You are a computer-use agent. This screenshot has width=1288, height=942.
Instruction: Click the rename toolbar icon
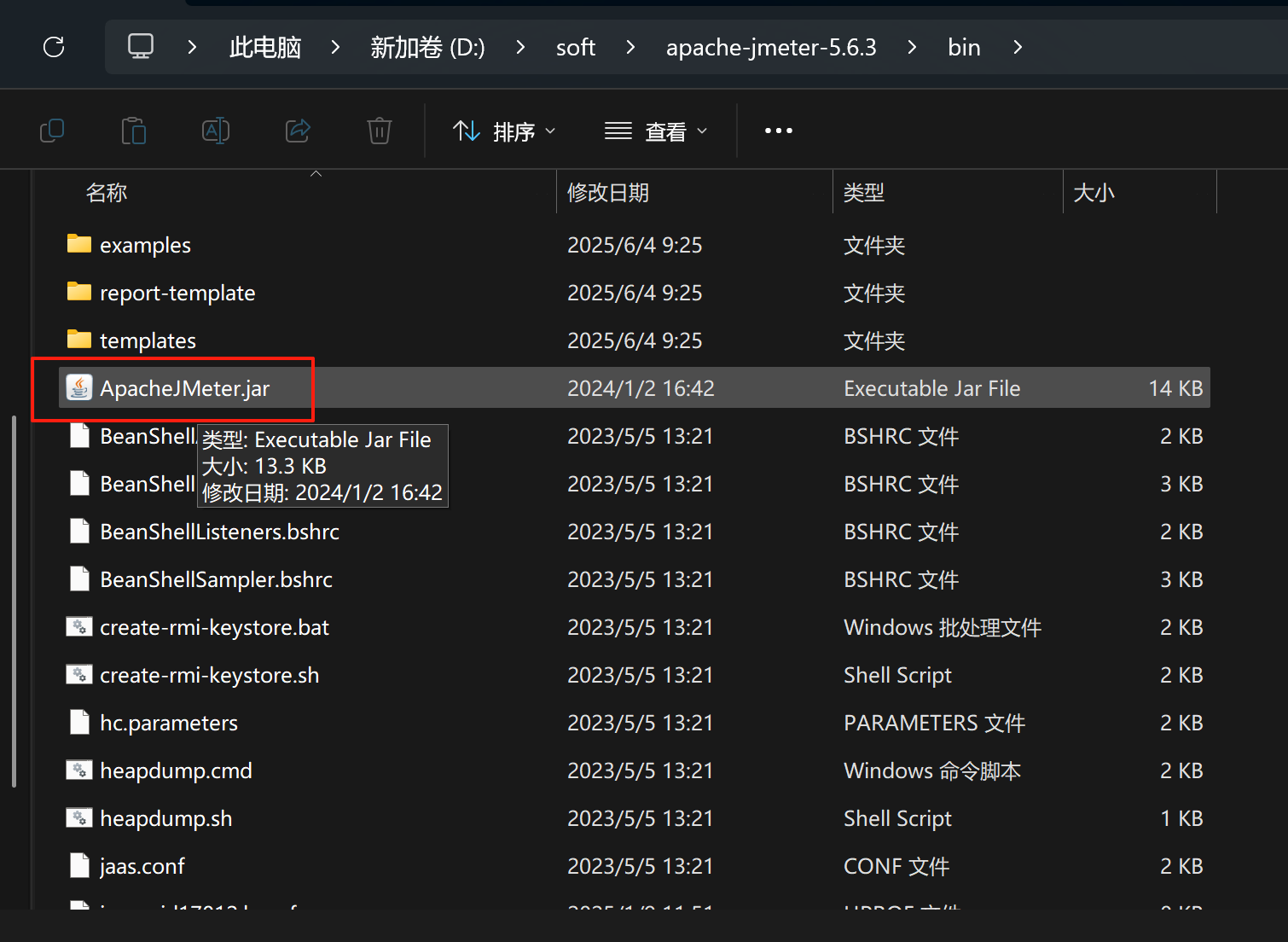pos(216,131)
